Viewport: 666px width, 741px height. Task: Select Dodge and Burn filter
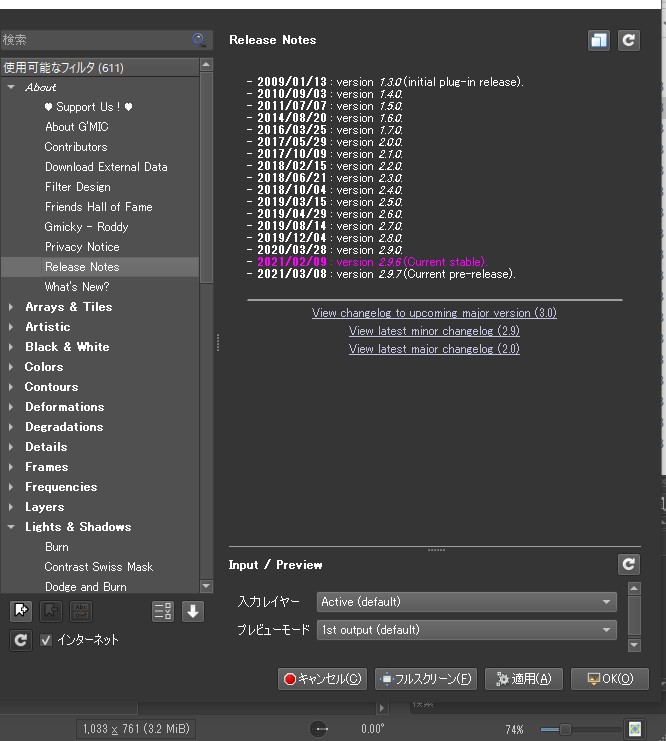[x=86, y=586]
